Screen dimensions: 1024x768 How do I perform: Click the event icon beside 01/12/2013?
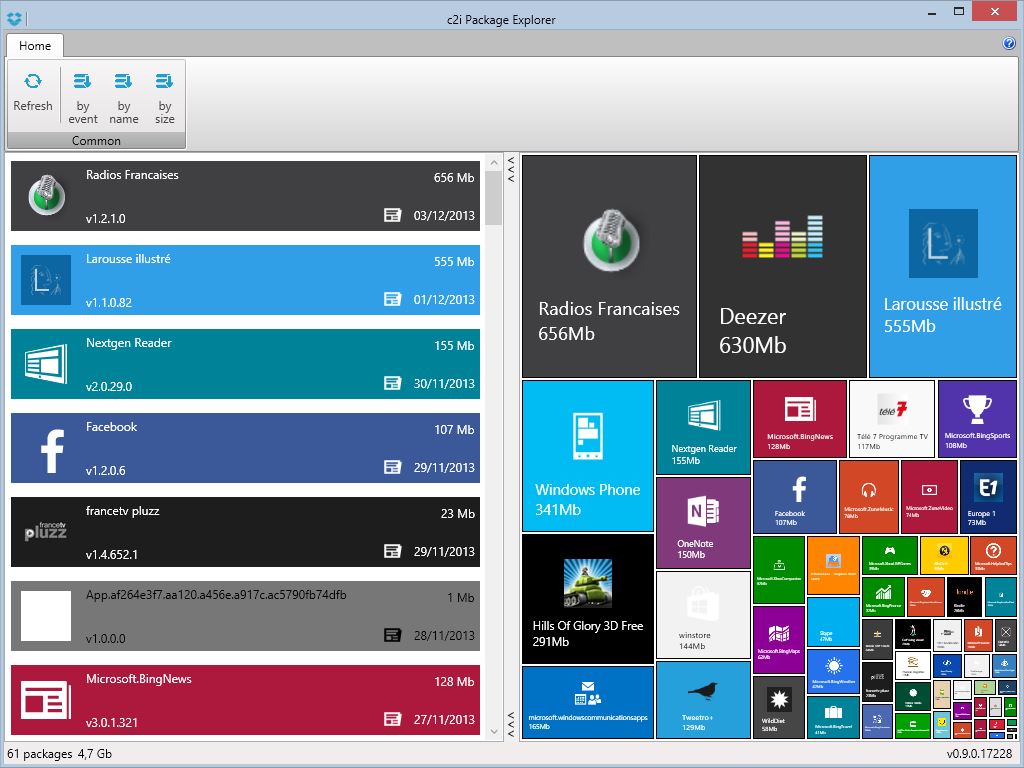click(392, 299)
